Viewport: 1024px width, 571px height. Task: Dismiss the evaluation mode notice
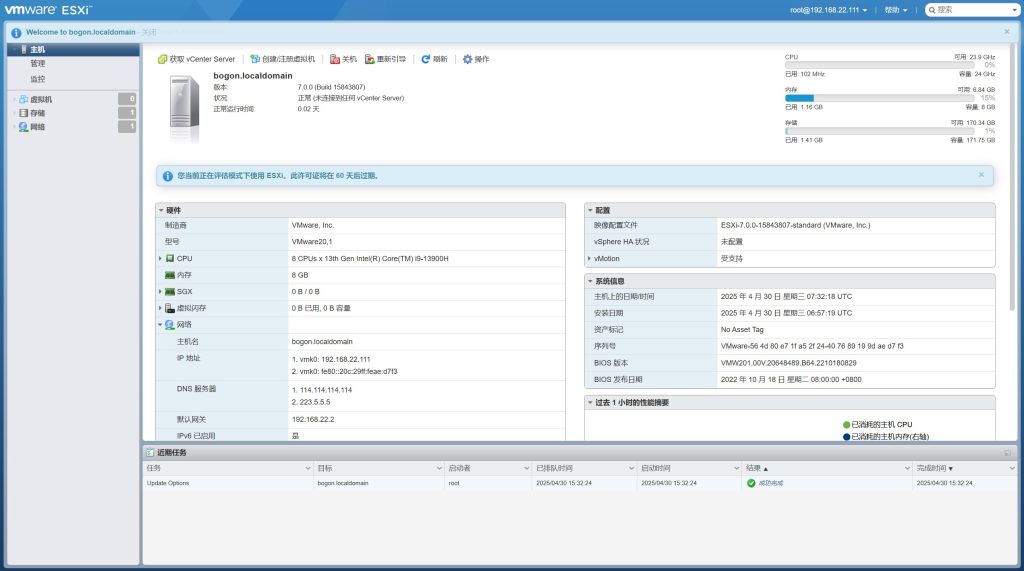pyautogui.click(x=981, y=174)
